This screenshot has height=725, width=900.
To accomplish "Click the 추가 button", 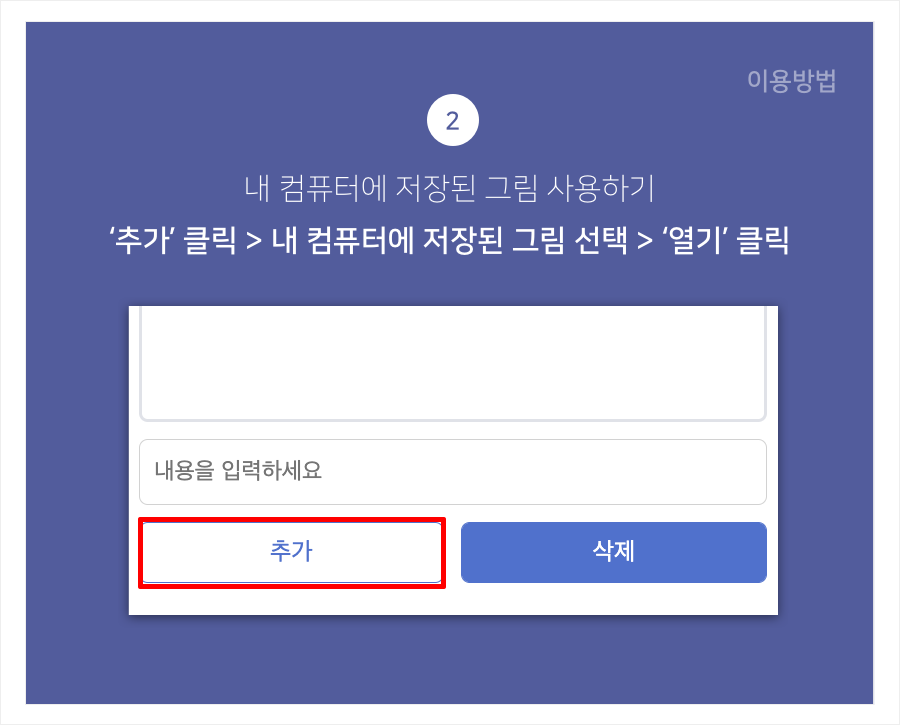I will [x=291, y=552].
